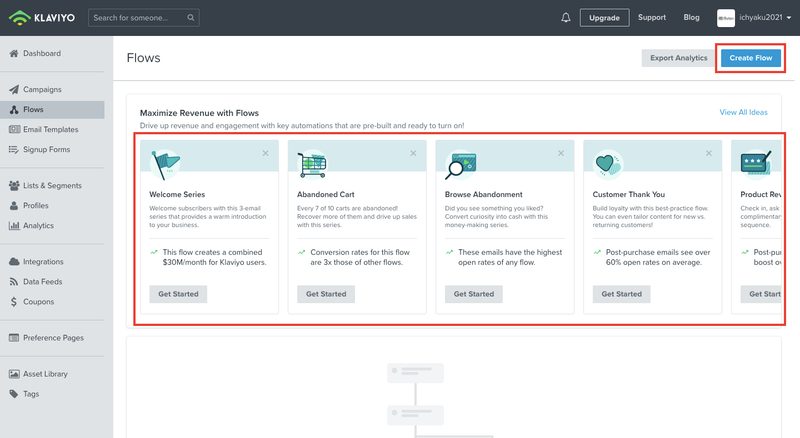Click the Tags icon
The height and width of the screenshot is (438, 800).
coord(14,394)
